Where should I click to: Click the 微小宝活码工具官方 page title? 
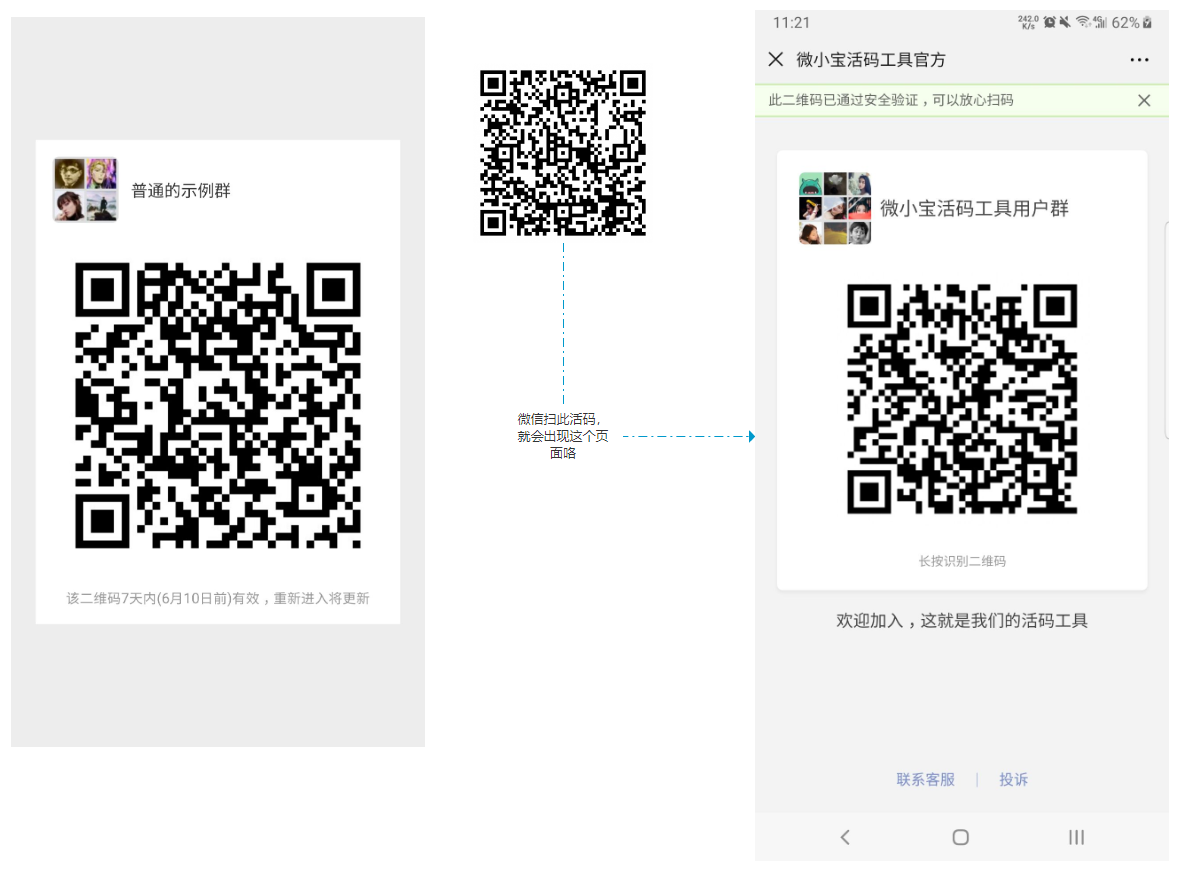[x=871, y=60]
